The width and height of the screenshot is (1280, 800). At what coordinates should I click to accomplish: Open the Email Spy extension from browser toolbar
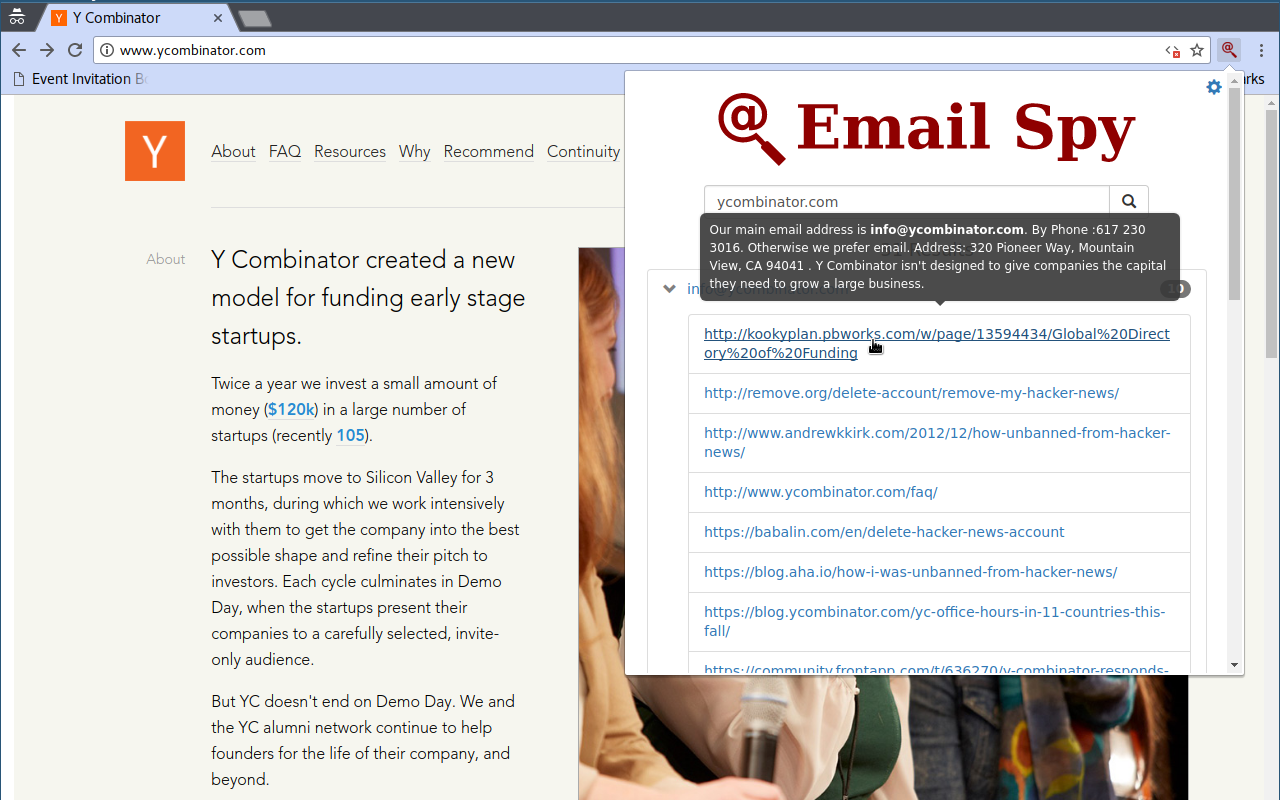click(1229, 49)
